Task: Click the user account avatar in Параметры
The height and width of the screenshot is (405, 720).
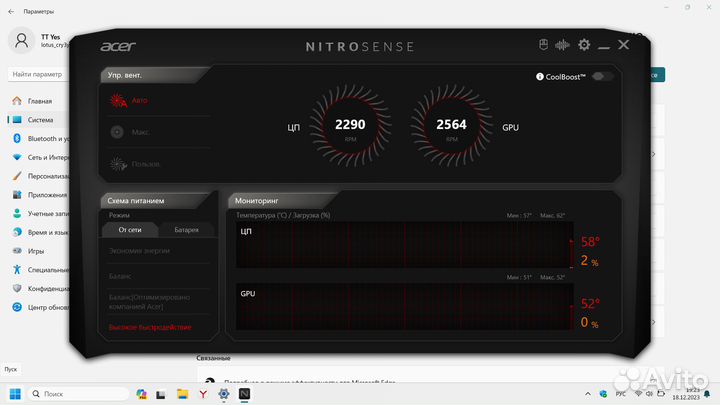Action: pyautogui.click(x=21, y=40)
